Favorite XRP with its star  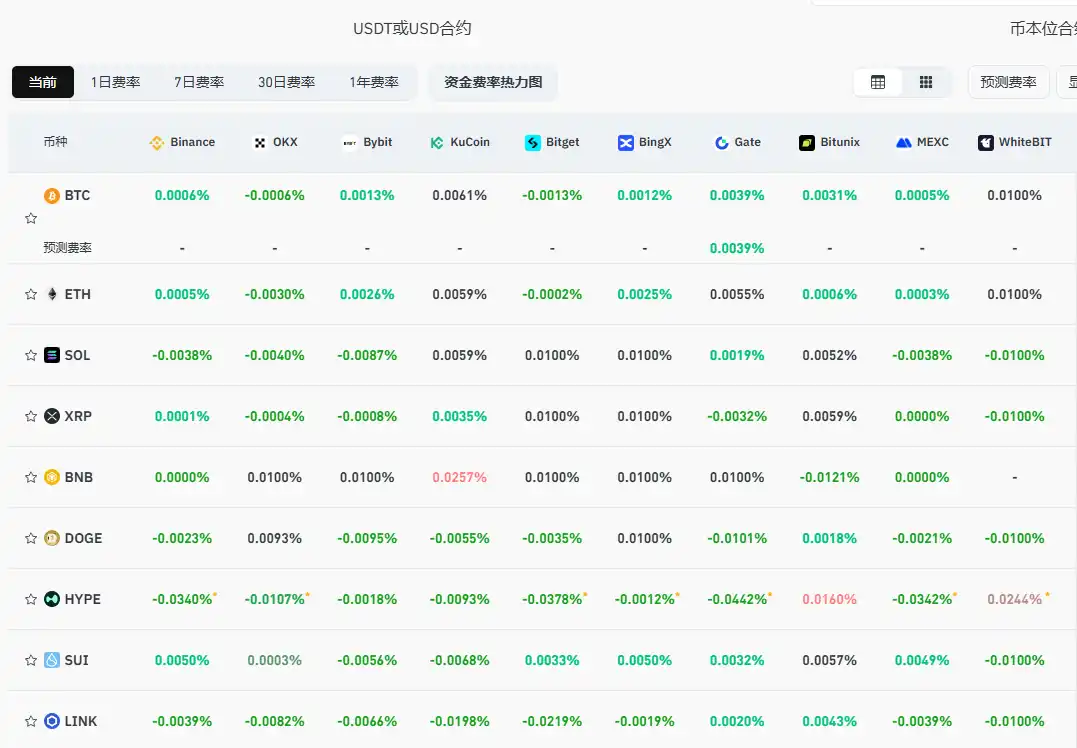pyautogui.click(x=31, y=416)
